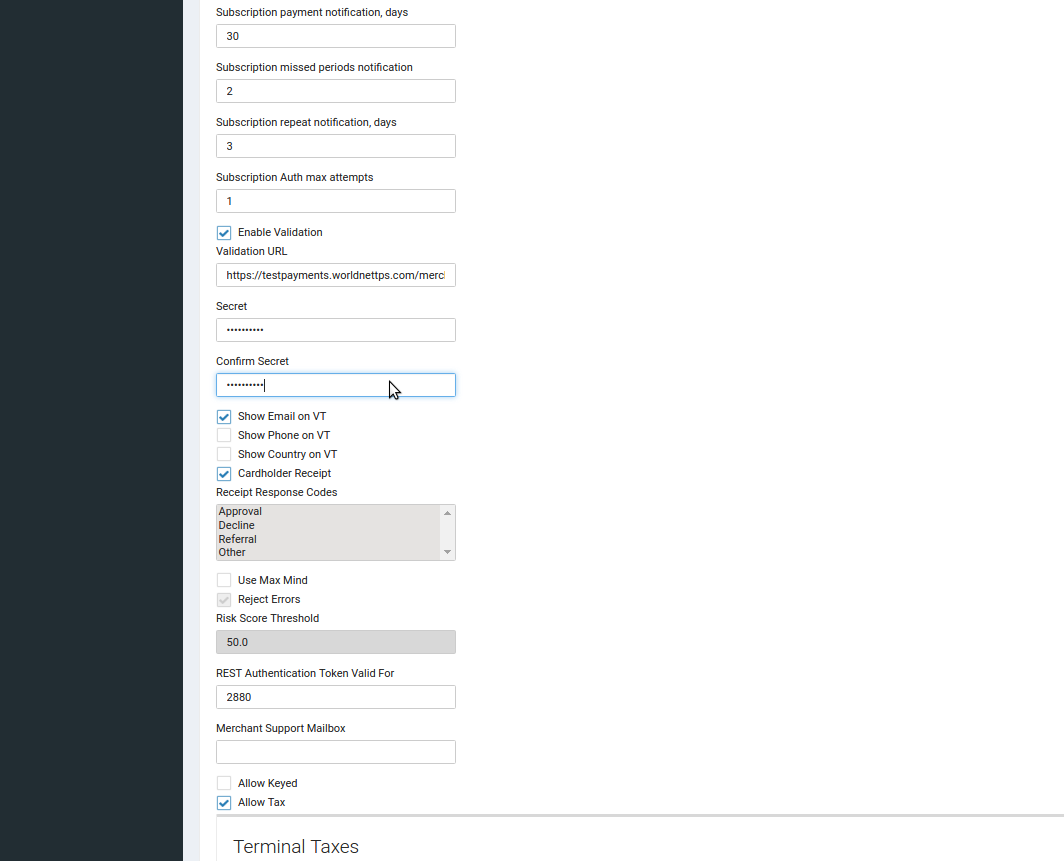This screenshot has width=1064, height=861.
Task: Click into the Validation URL field
Action: [x=335, y=275]
